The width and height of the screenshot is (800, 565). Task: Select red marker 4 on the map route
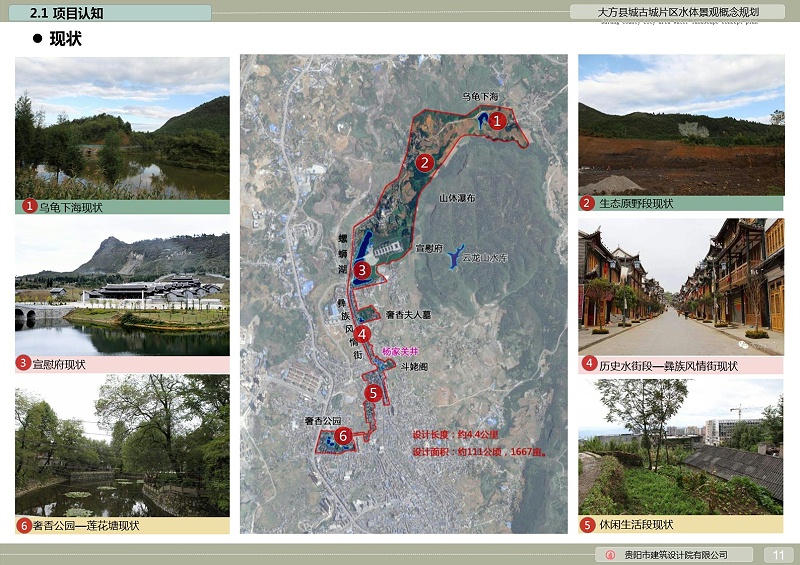pyautogui.click(x=362, y=334)
